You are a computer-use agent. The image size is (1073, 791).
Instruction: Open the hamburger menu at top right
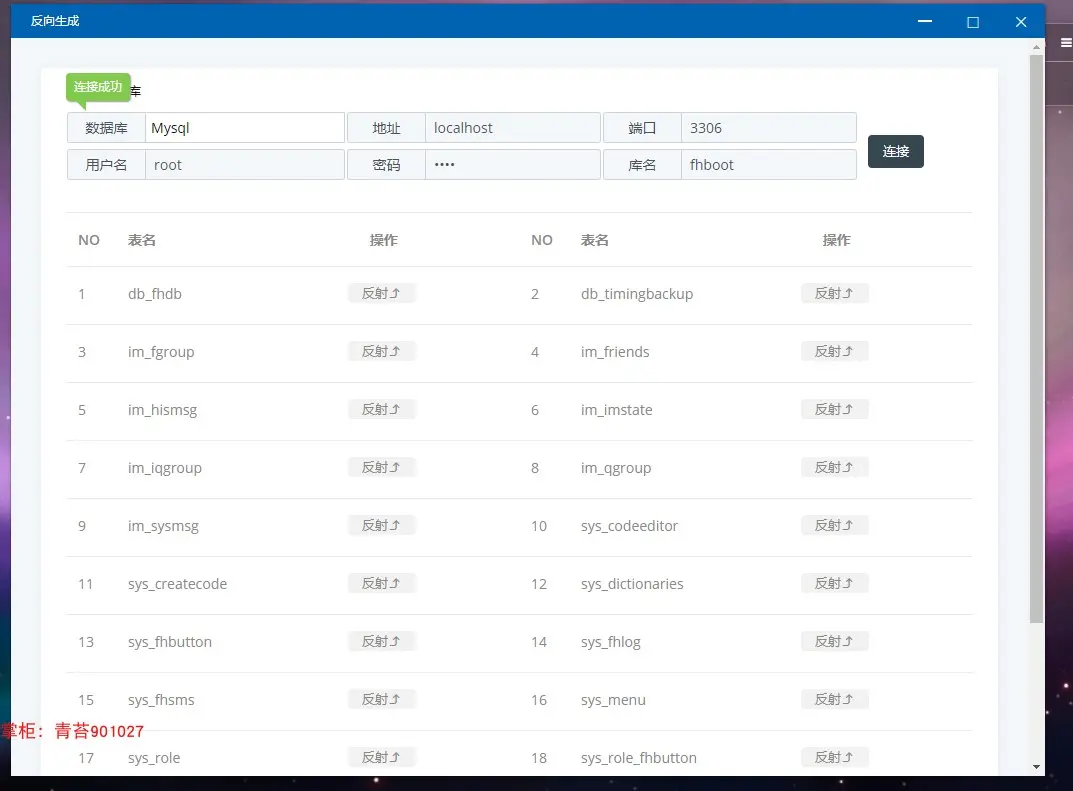coord(1065,42)
